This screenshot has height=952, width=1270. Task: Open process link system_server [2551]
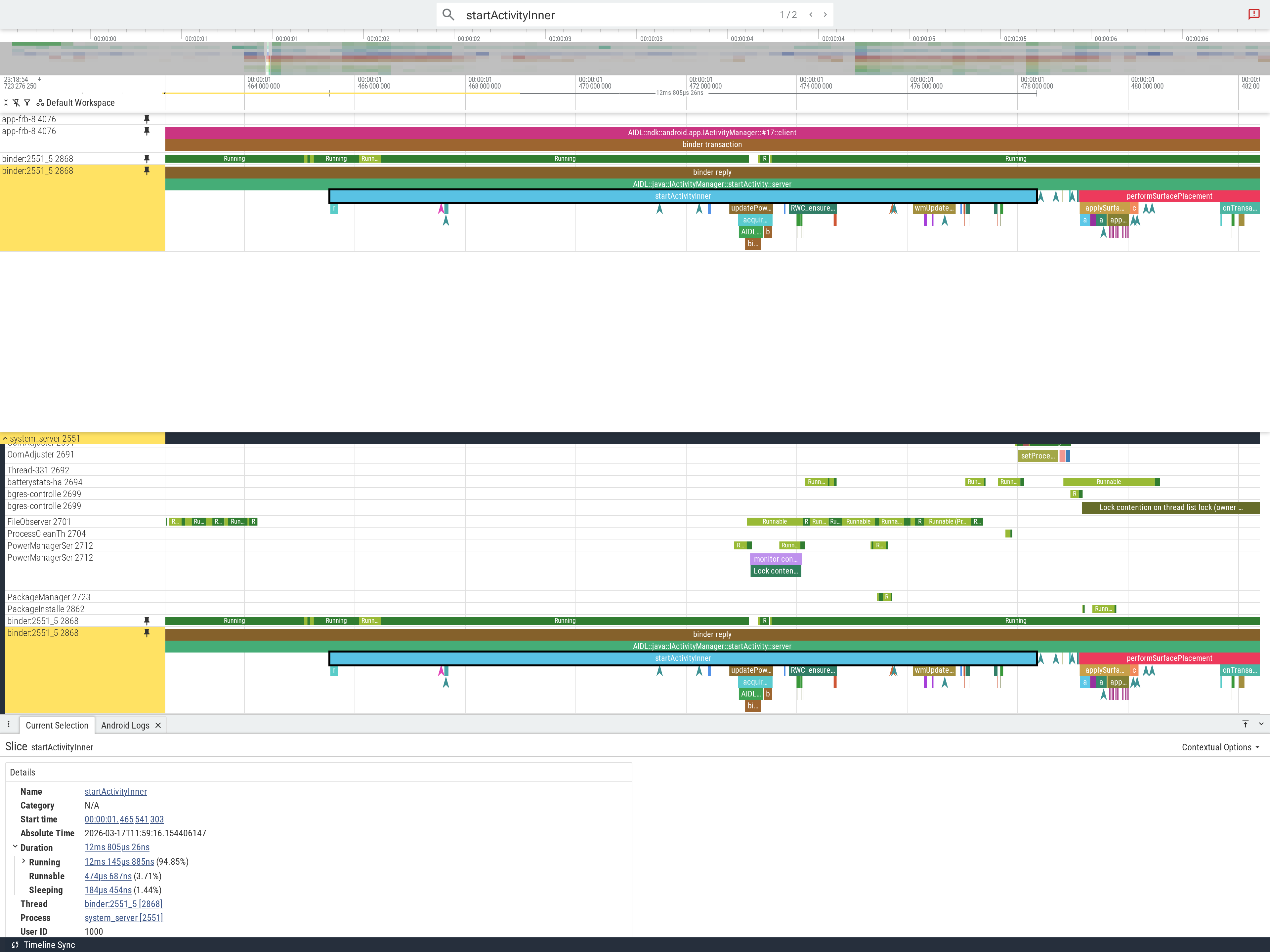click(x=123, y=918)
